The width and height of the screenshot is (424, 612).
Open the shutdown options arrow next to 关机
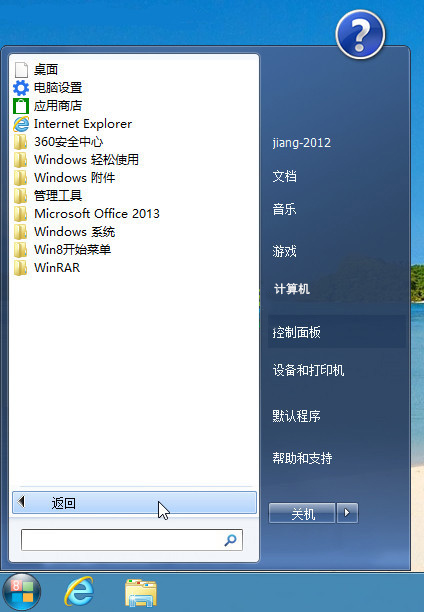347,512
